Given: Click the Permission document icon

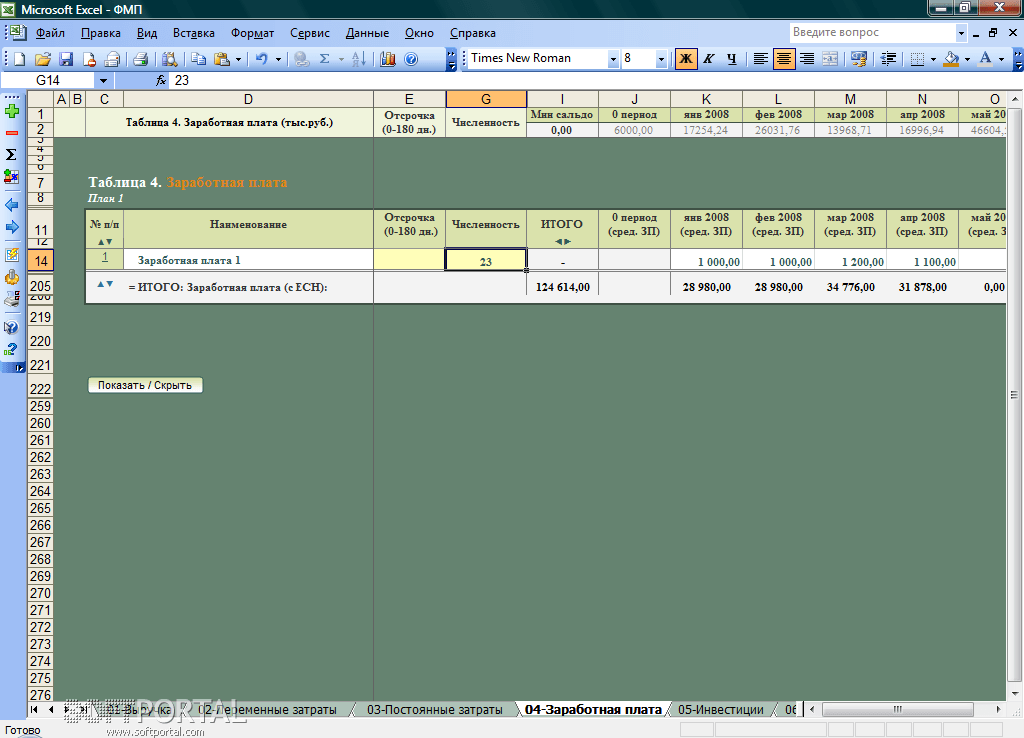Looking at the screenshot, I should click(89, 59).
